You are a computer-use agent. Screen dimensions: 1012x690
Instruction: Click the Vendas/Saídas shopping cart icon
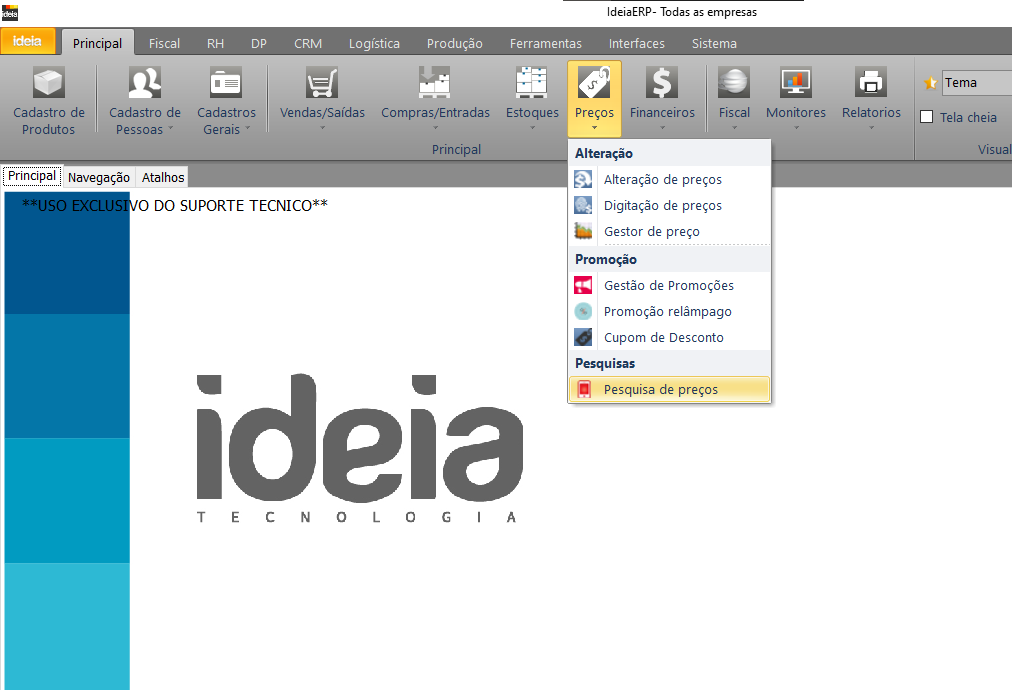pyautogui.click(x=322, y=83)
